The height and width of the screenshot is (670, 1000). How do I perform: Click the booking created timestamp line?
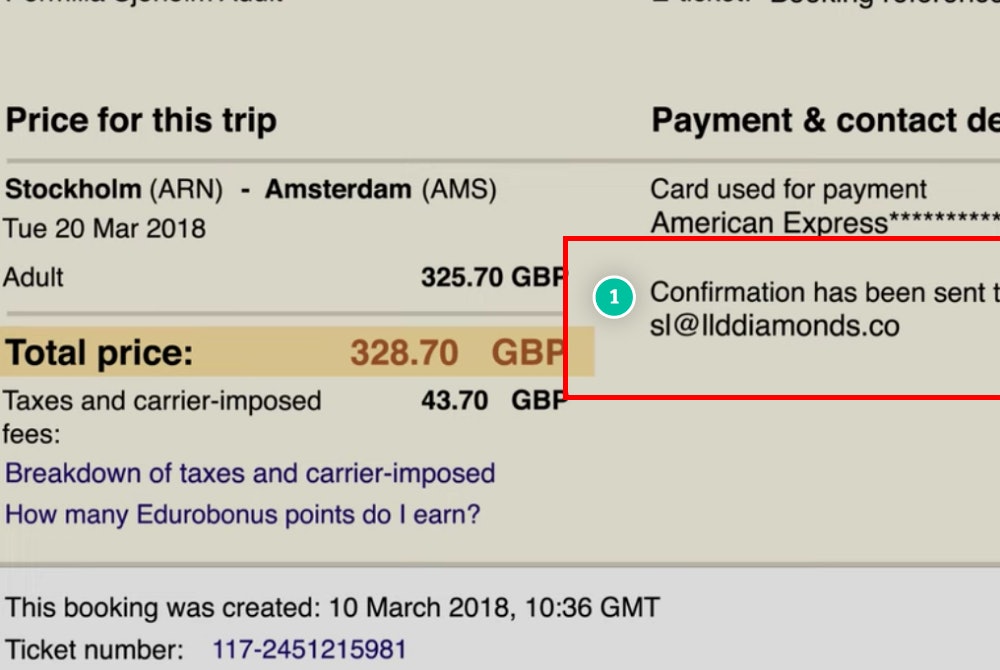click(332, 607)
